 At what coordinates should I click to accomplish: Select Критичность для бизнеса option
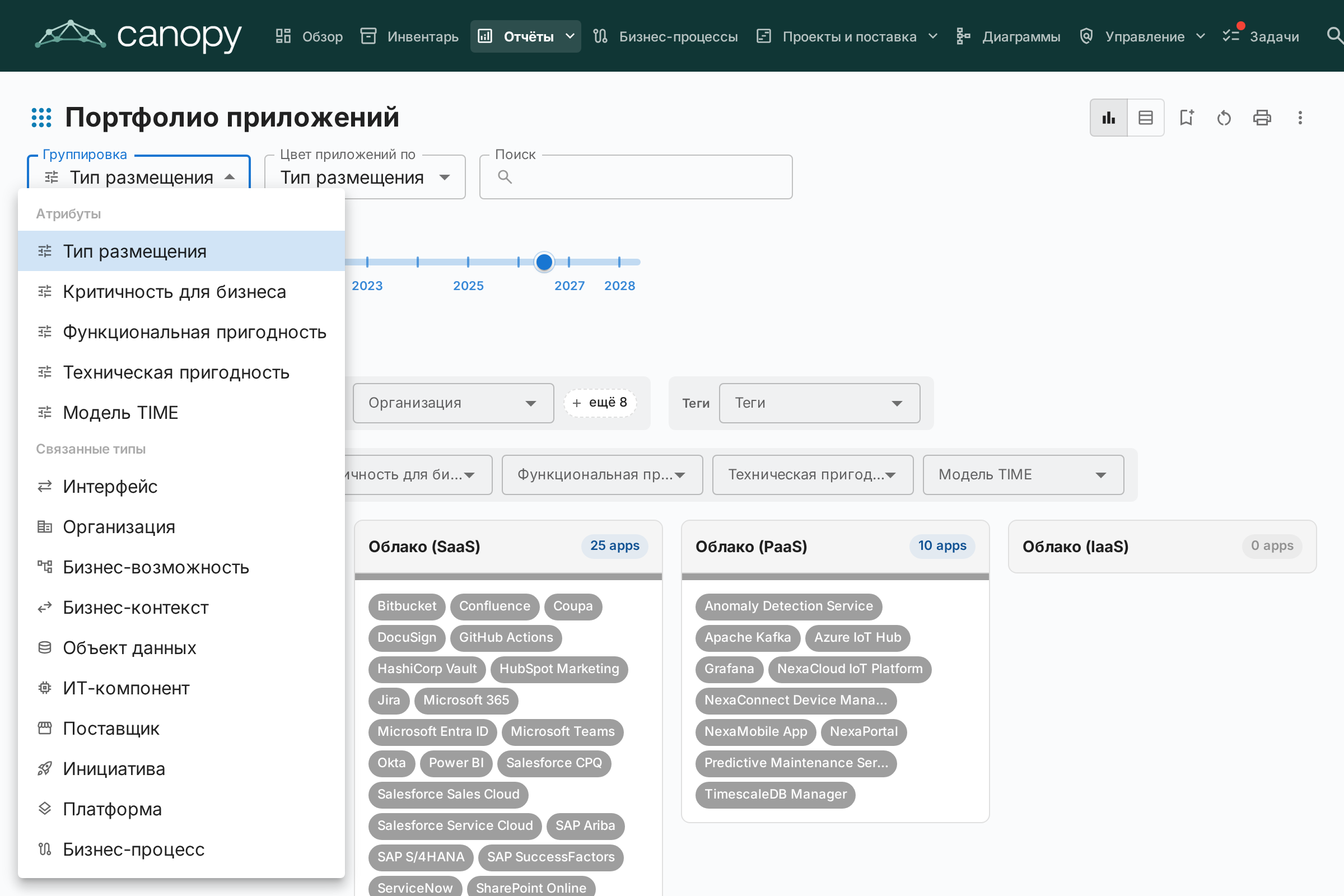tap(181, 291)
